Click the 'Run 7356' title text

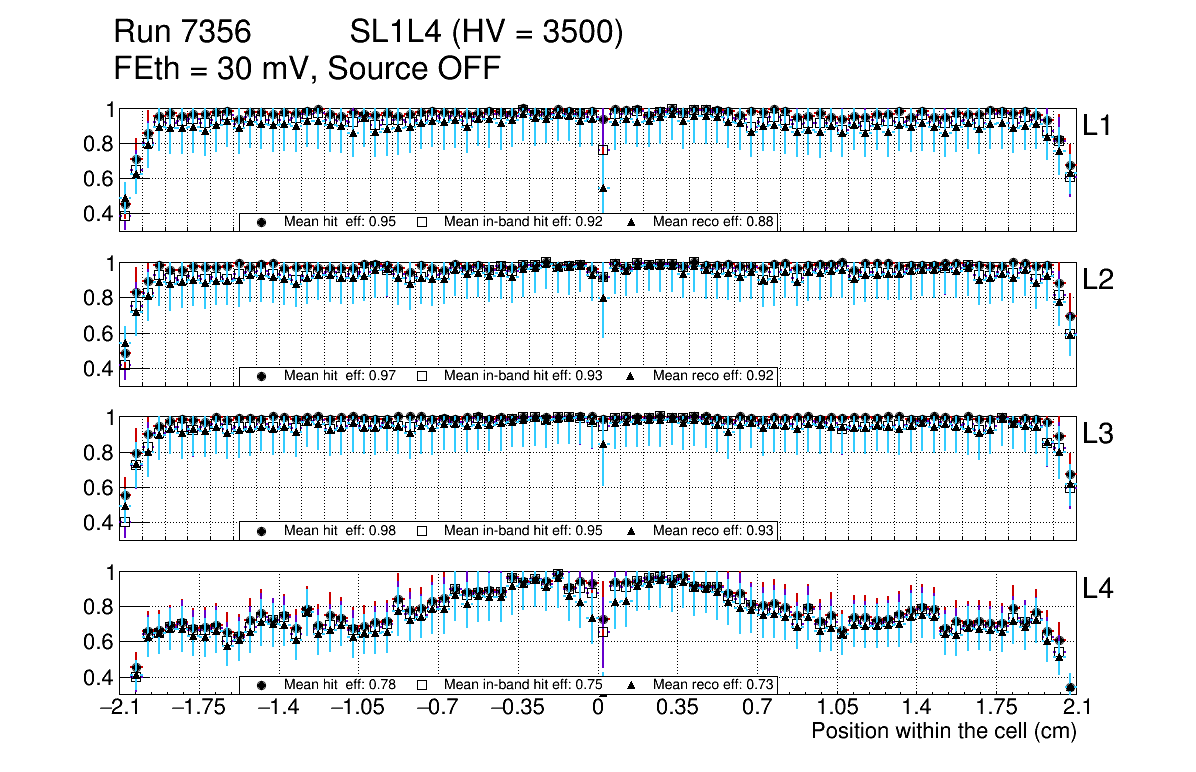coord(180,34)
